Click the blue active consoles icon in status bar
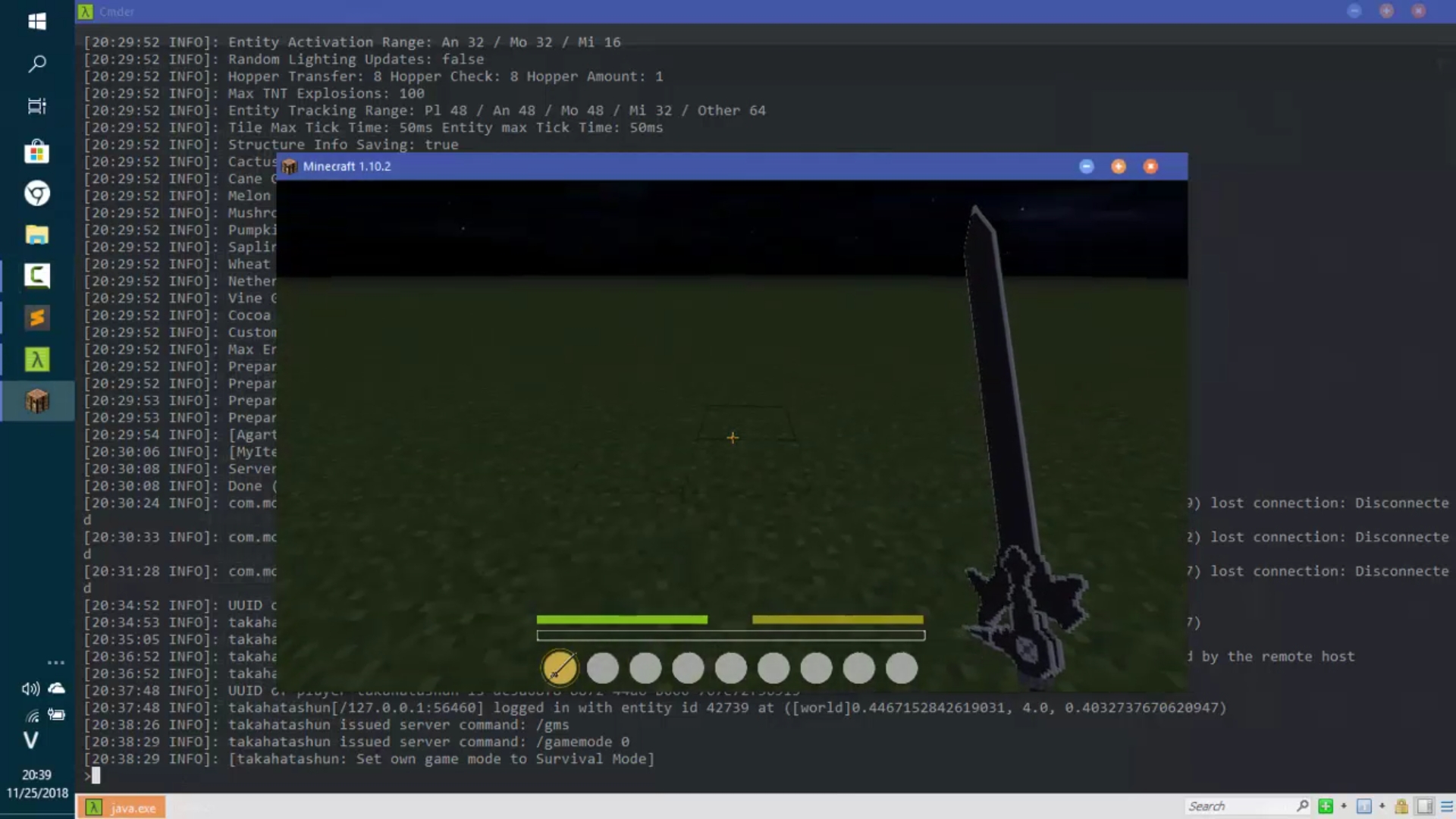 [1363, 806]
